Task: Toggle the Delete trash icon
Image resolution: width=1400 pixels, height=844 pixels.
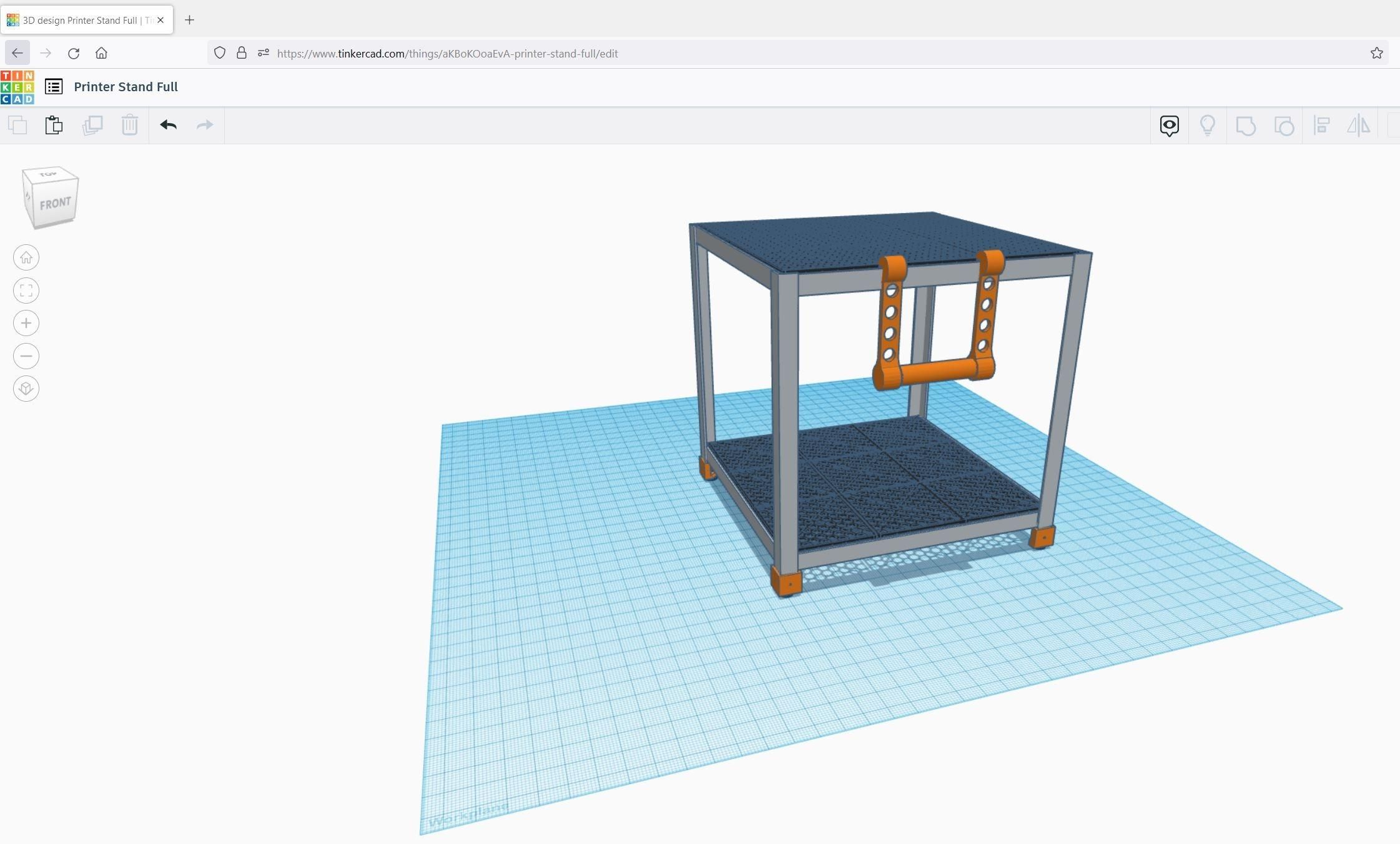Action: click(130, 125)
